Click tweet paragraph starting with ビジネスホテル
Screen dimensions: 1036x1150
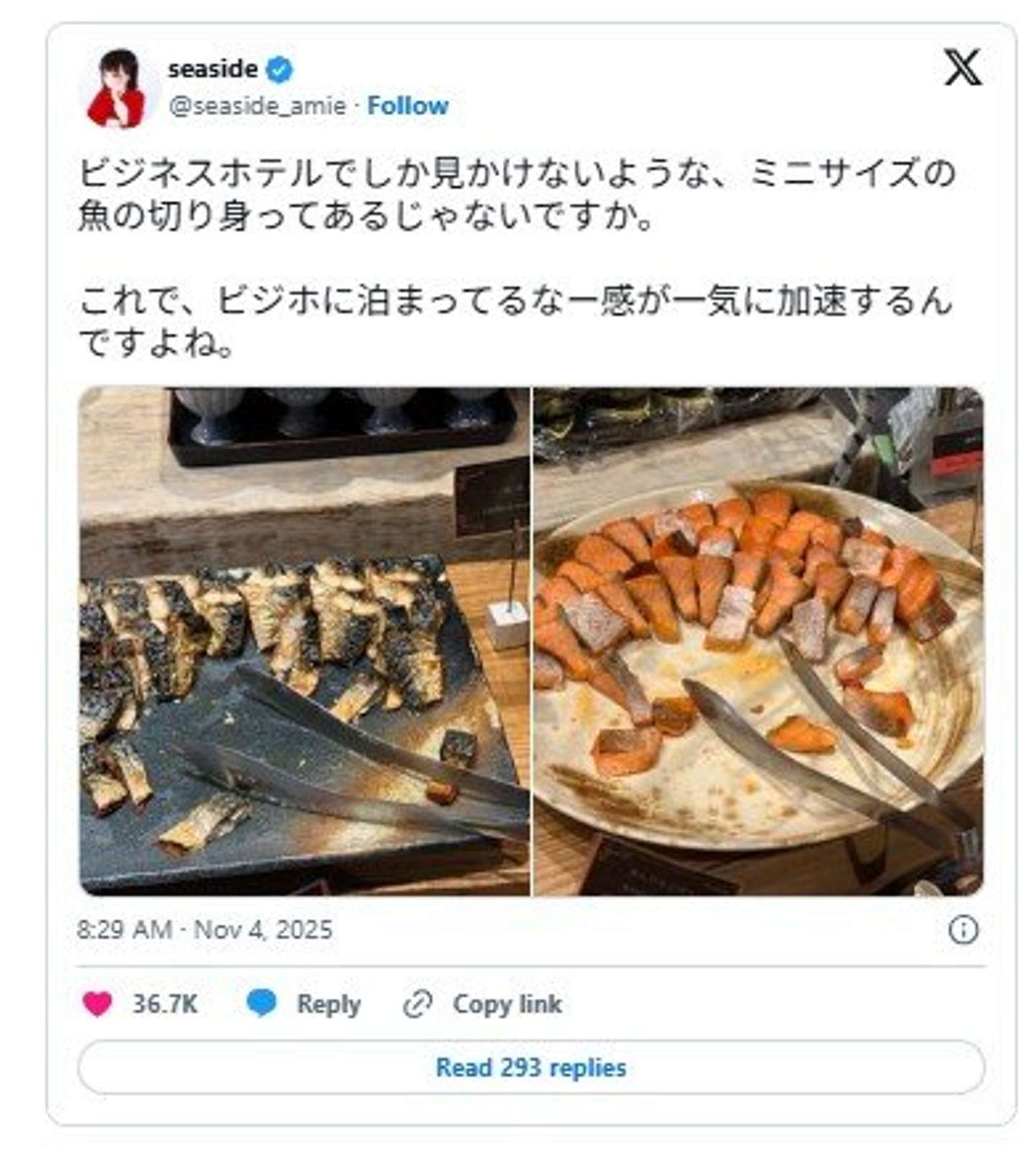[x=517, y=194]
